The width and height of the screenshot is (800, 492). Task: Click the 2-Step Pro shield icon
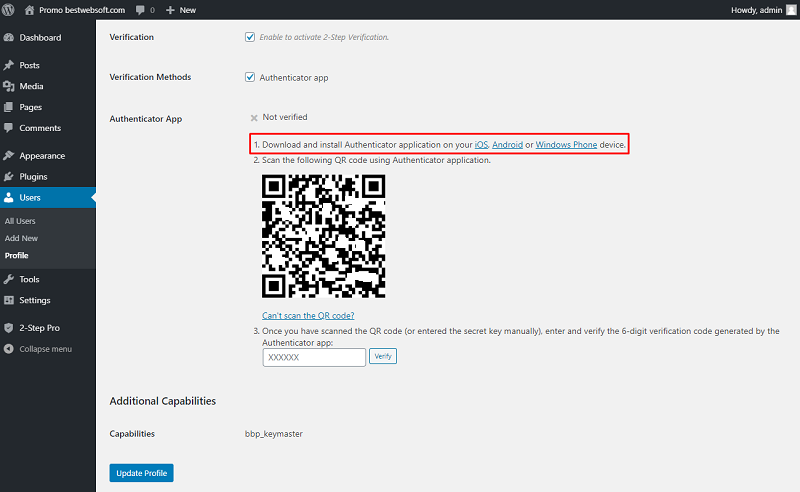[x=9, y=328]
